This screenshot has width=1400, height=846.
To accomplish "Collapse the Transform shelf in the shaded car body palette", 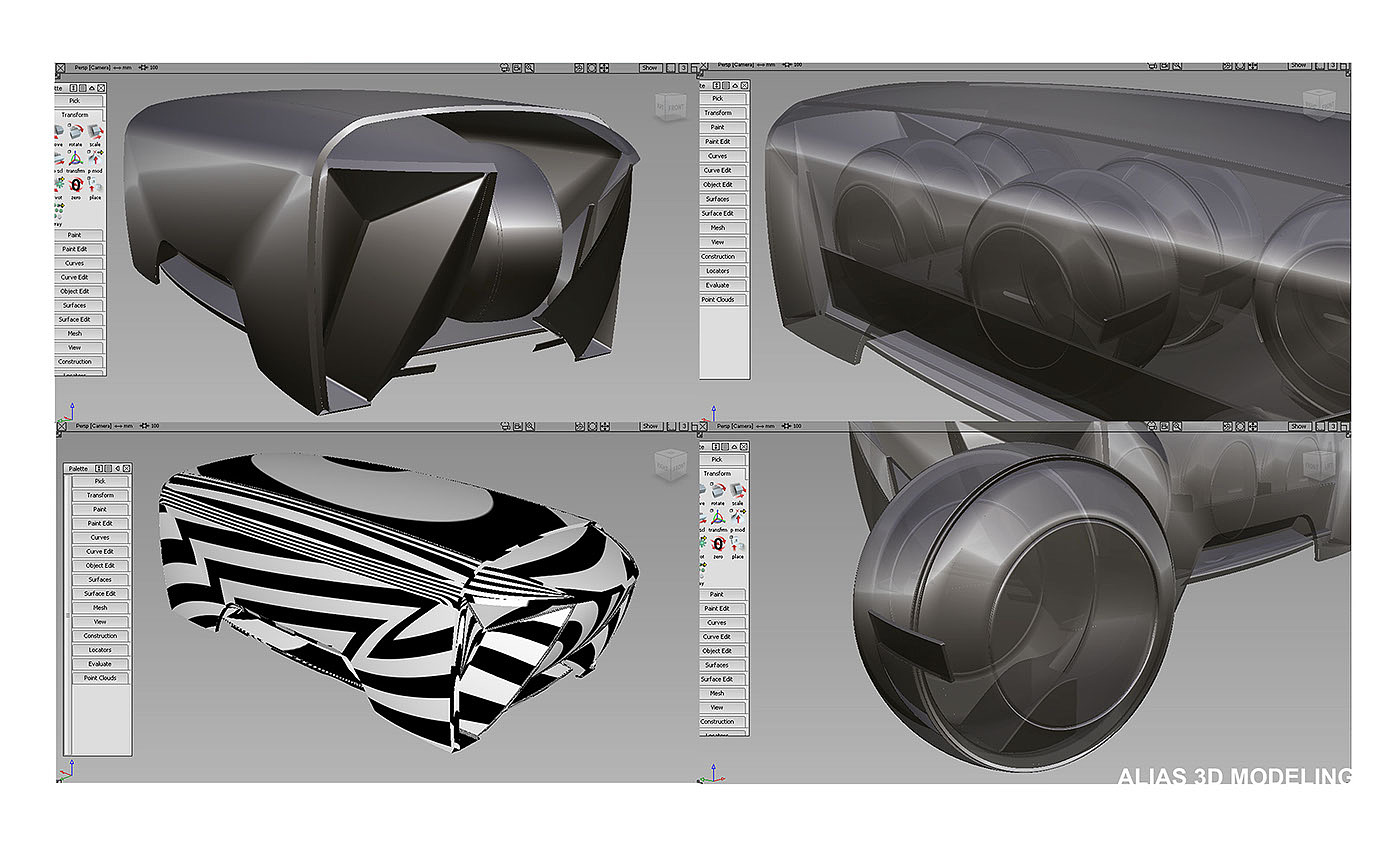I will (75, 114).
